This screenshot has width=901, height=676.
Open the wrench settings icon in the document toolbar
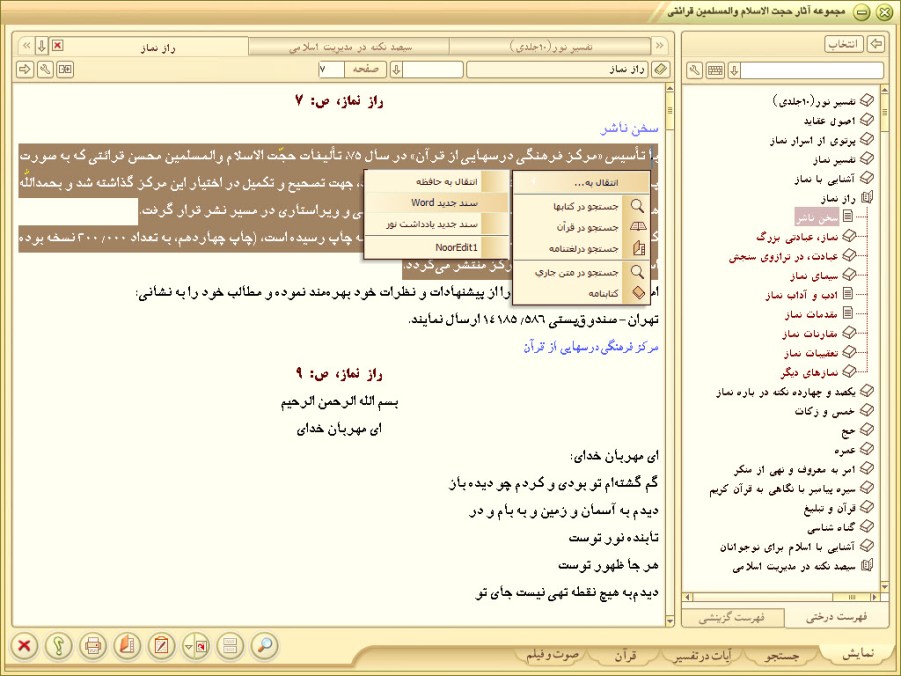click(x=45, y=70)
